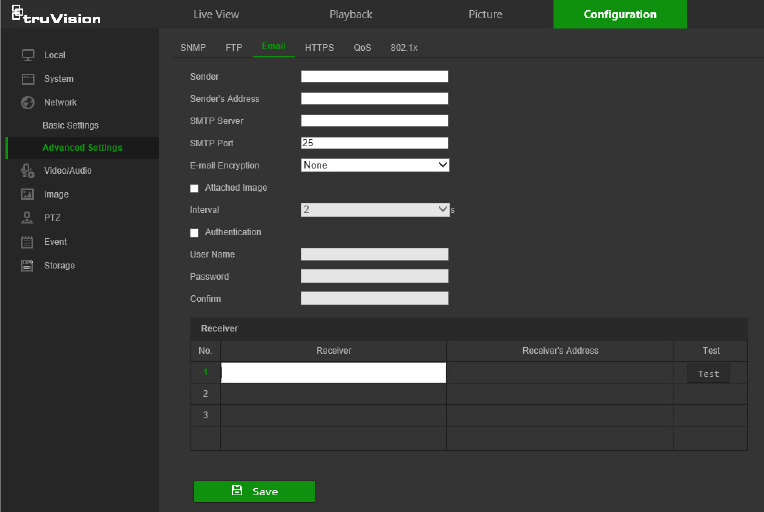This screenshot has width=764, height=512.
Task: Select Network in the sidebar
Action: tap(60, 102)
